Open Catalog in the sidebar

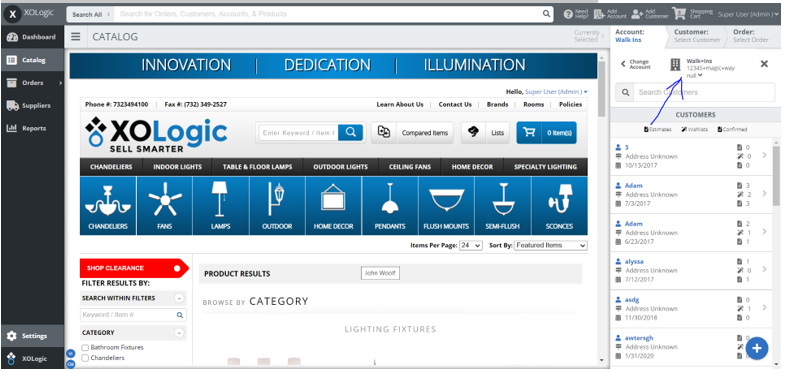[32, 60]
